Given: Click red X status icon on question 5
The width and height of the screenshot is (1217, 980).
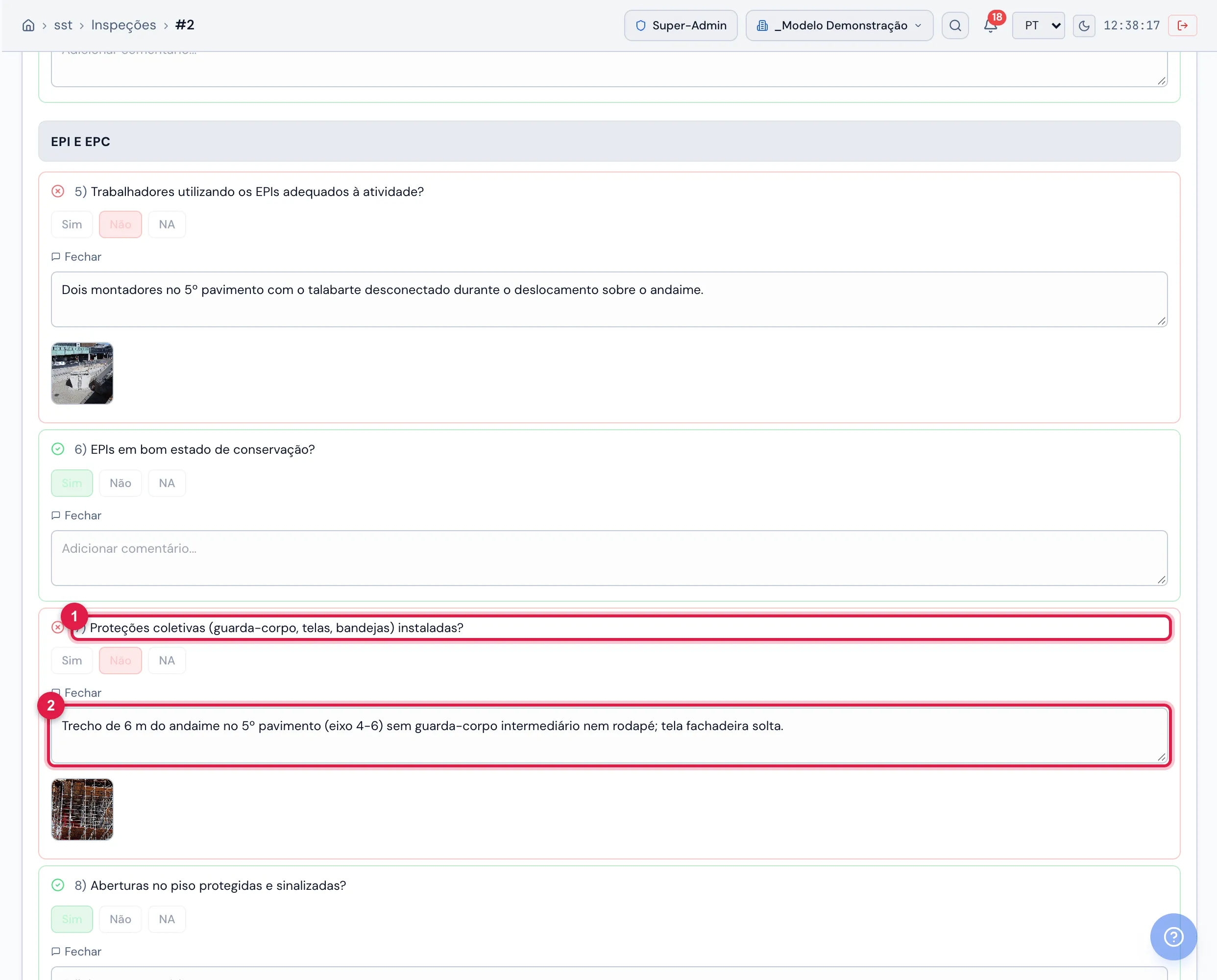Looking at the screenshot, I should click(x=58, y=192).
